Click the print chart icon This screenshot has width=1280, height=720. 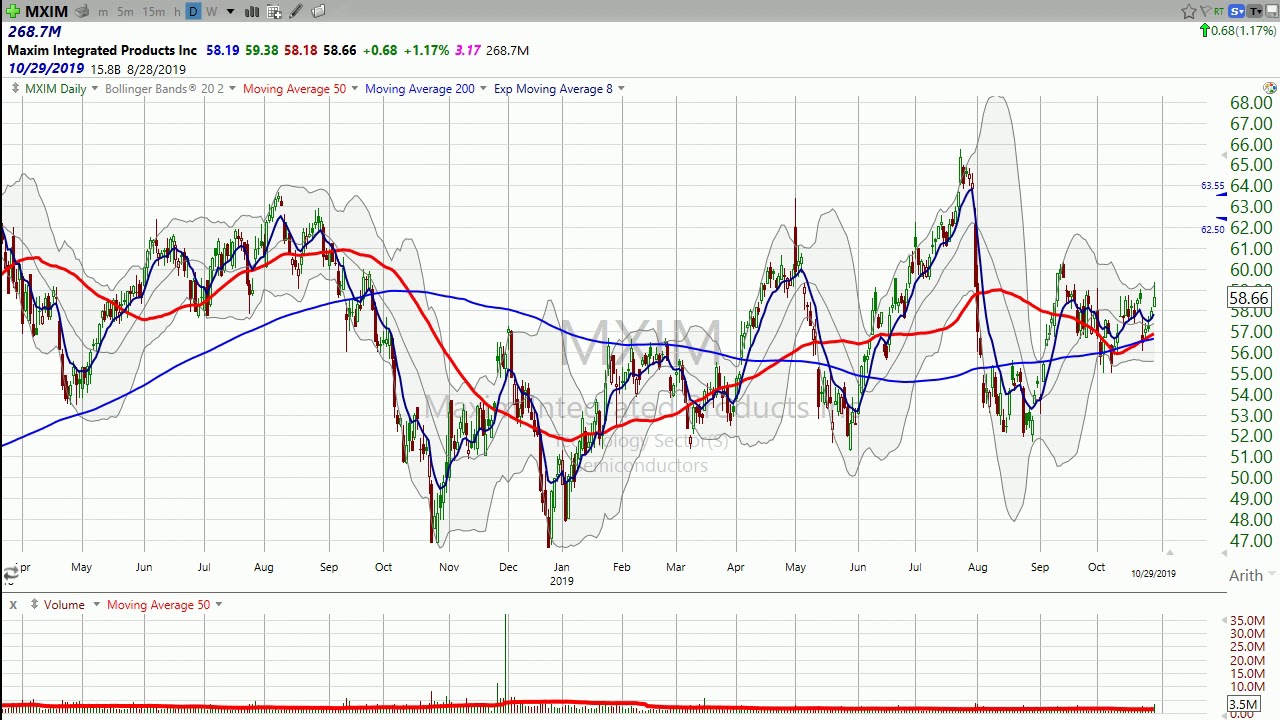click(82, 11)
